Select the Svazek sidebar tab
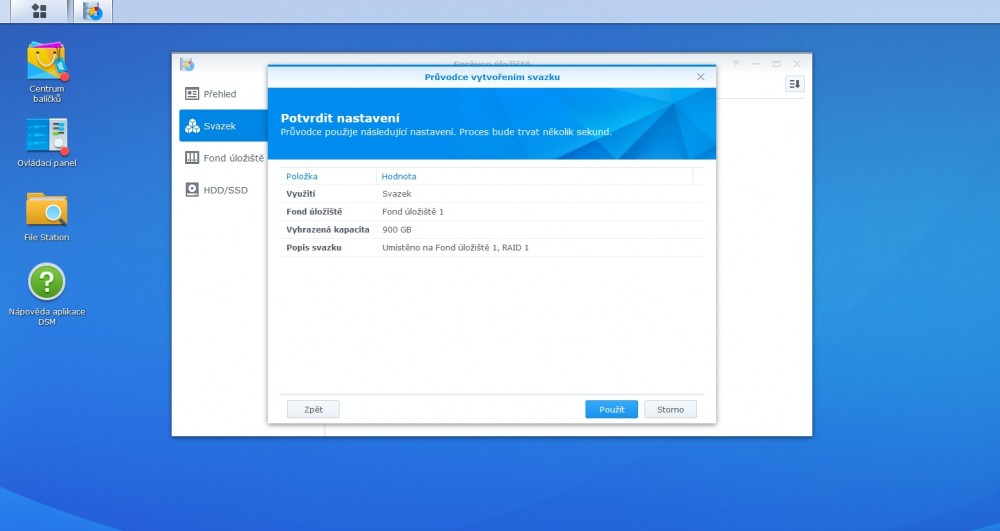This screenshot has height=531, width=1000. pos(220,126)
